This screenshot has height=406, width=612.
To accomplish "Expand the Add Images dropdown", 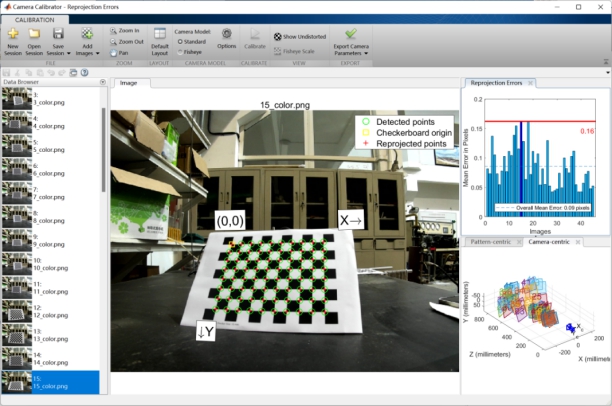I will (x=87, y=52).
